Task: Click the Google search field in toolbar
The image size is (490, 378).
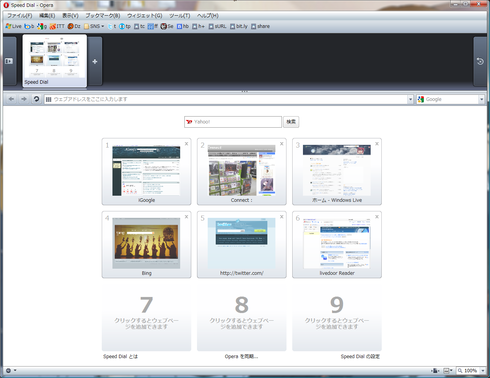Action: (x=448, y=99)
